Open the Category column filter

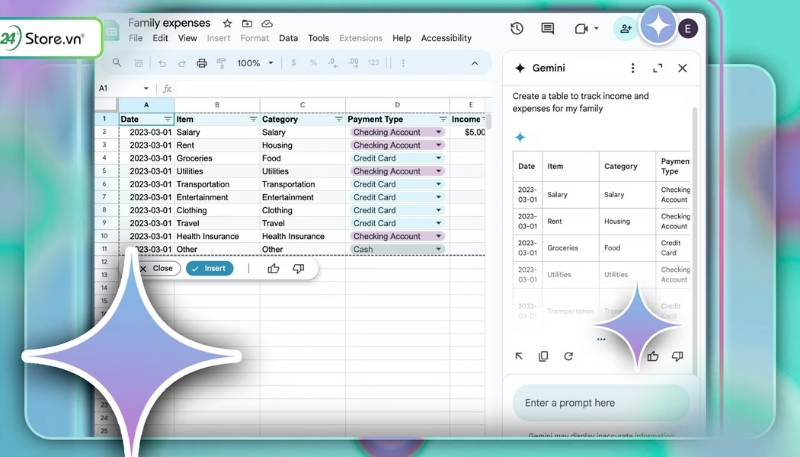(339, 119)
